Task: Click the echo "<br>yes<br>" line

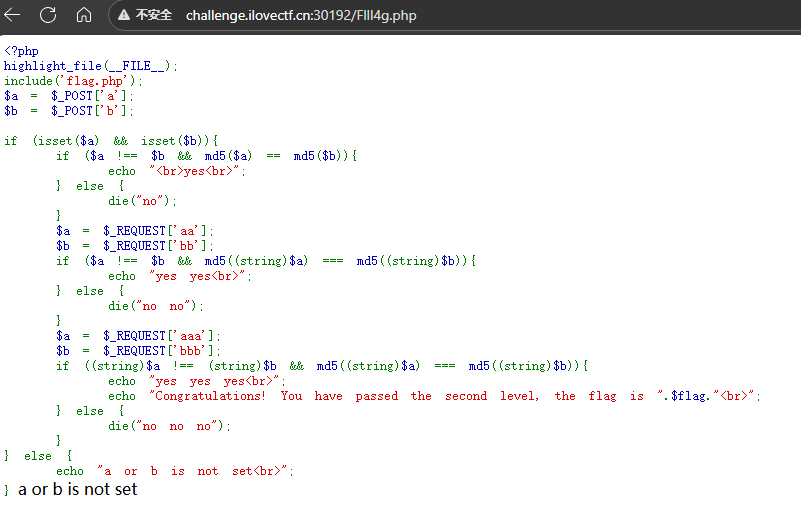Action: [x=177, y=171]
